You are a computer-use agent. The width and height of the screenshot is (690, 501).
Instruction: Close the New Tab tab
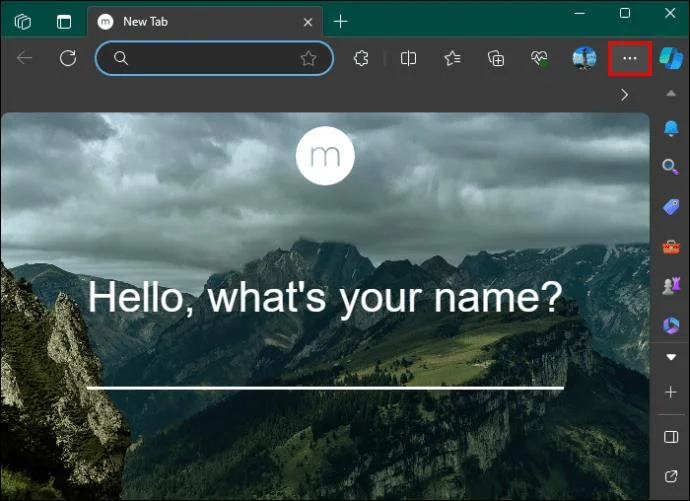[308, 22]
